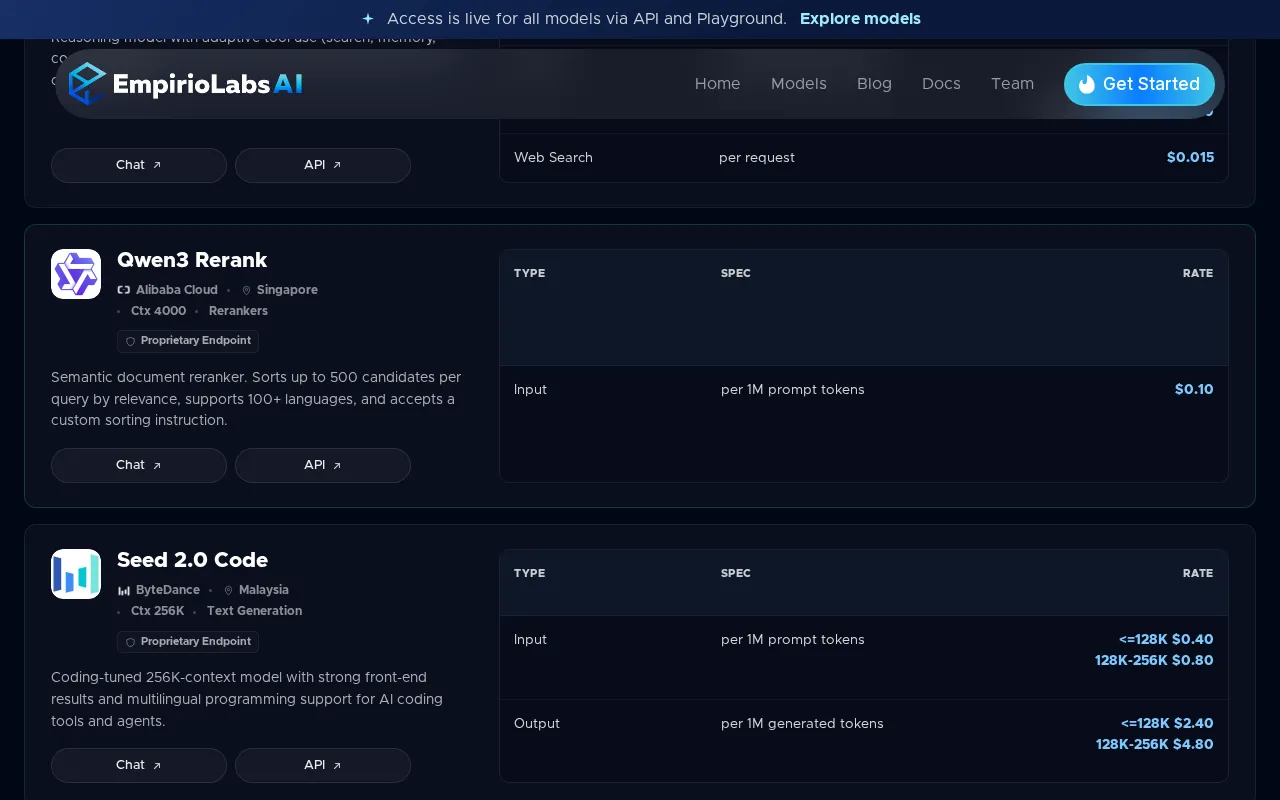Click shield icon in Seed 2.0 Code badge

tap(130, 641)
